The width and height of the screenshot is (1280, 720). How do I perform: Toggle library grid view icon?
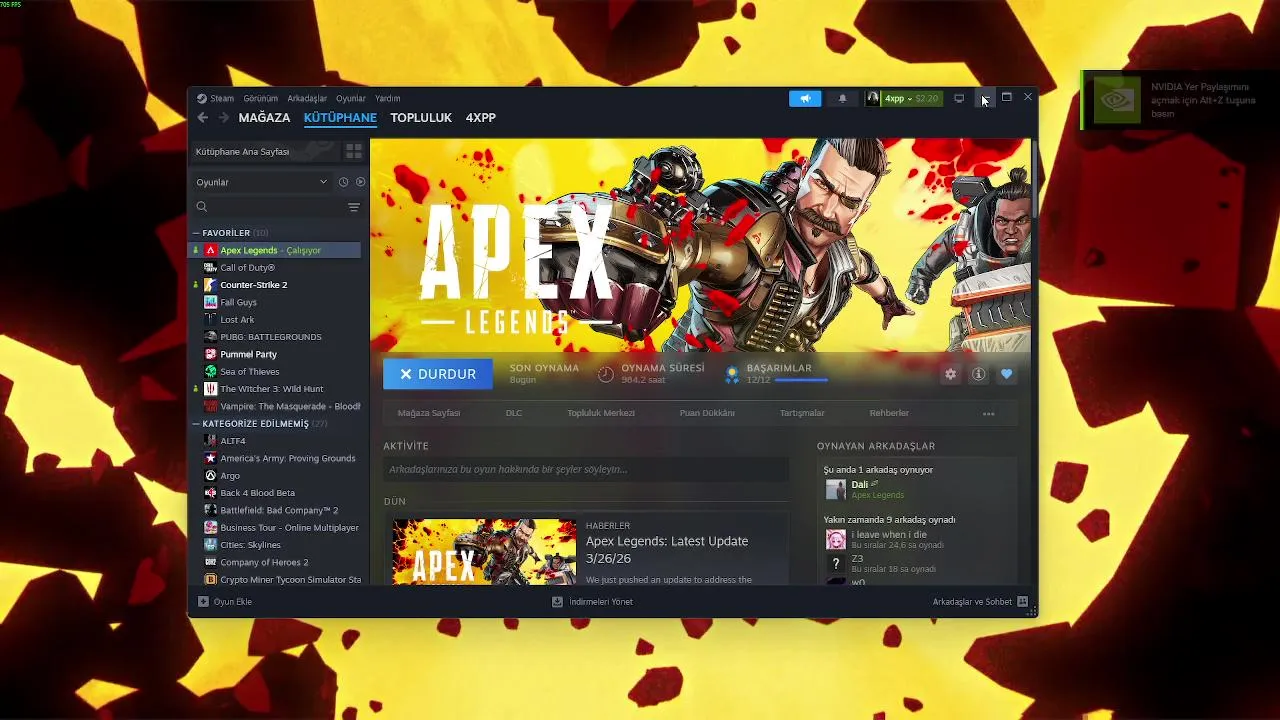tap(354, 151)
